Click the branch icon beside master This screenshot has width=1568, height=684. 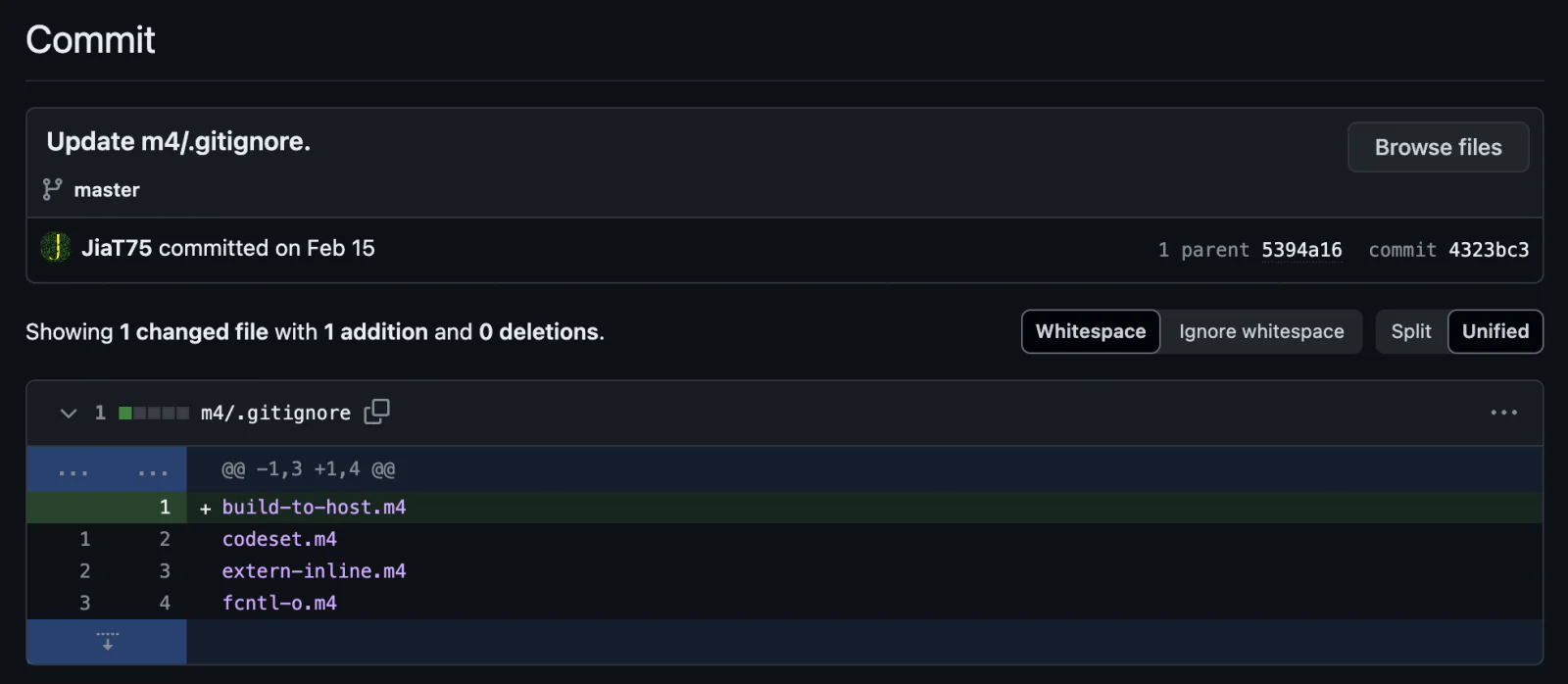click(x=52, y=189)
